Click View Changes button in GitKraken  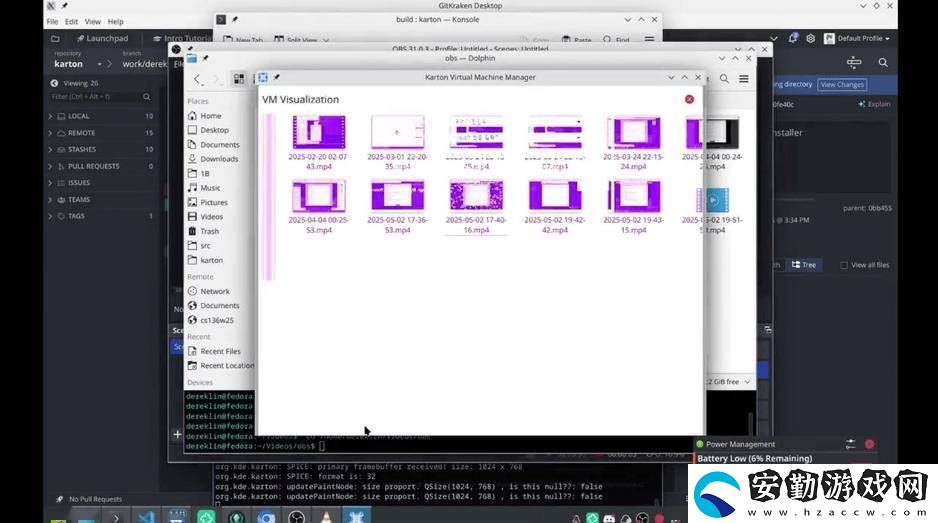(x=842, y=84)
